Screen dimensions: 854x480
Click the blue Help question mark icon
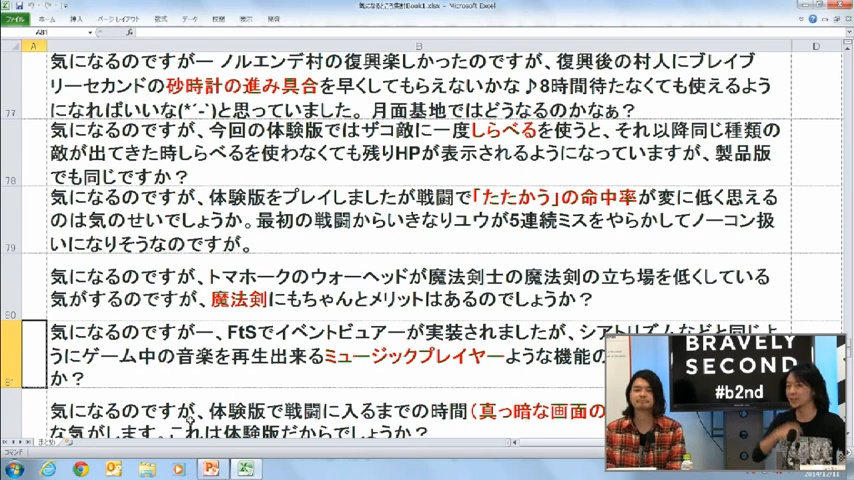[x=813, y=19]
